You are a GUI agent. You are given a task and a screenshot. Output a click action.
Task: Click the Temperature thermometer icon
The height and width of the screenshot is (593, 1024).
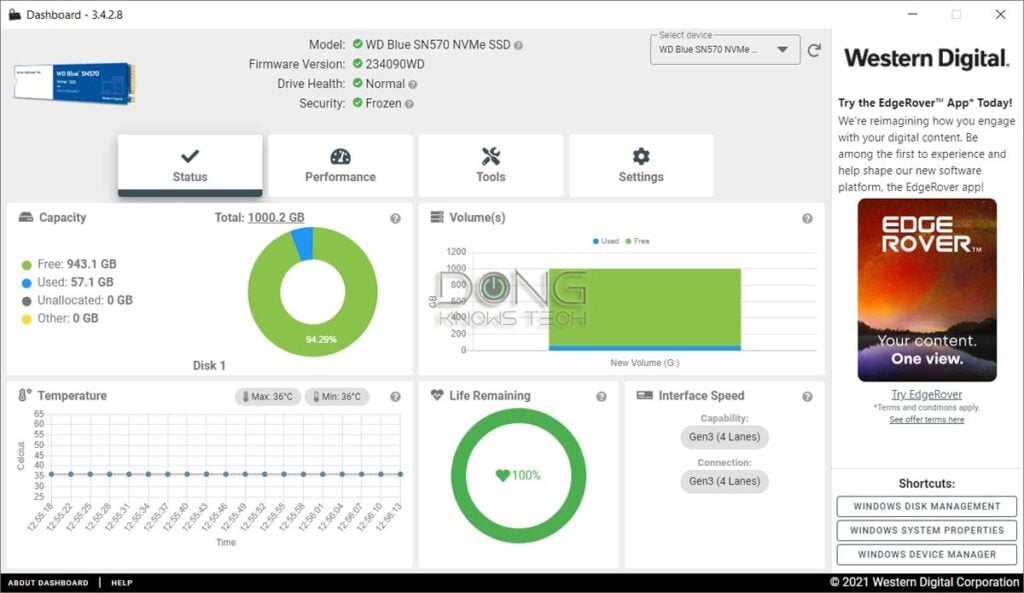tap(25, 395)
